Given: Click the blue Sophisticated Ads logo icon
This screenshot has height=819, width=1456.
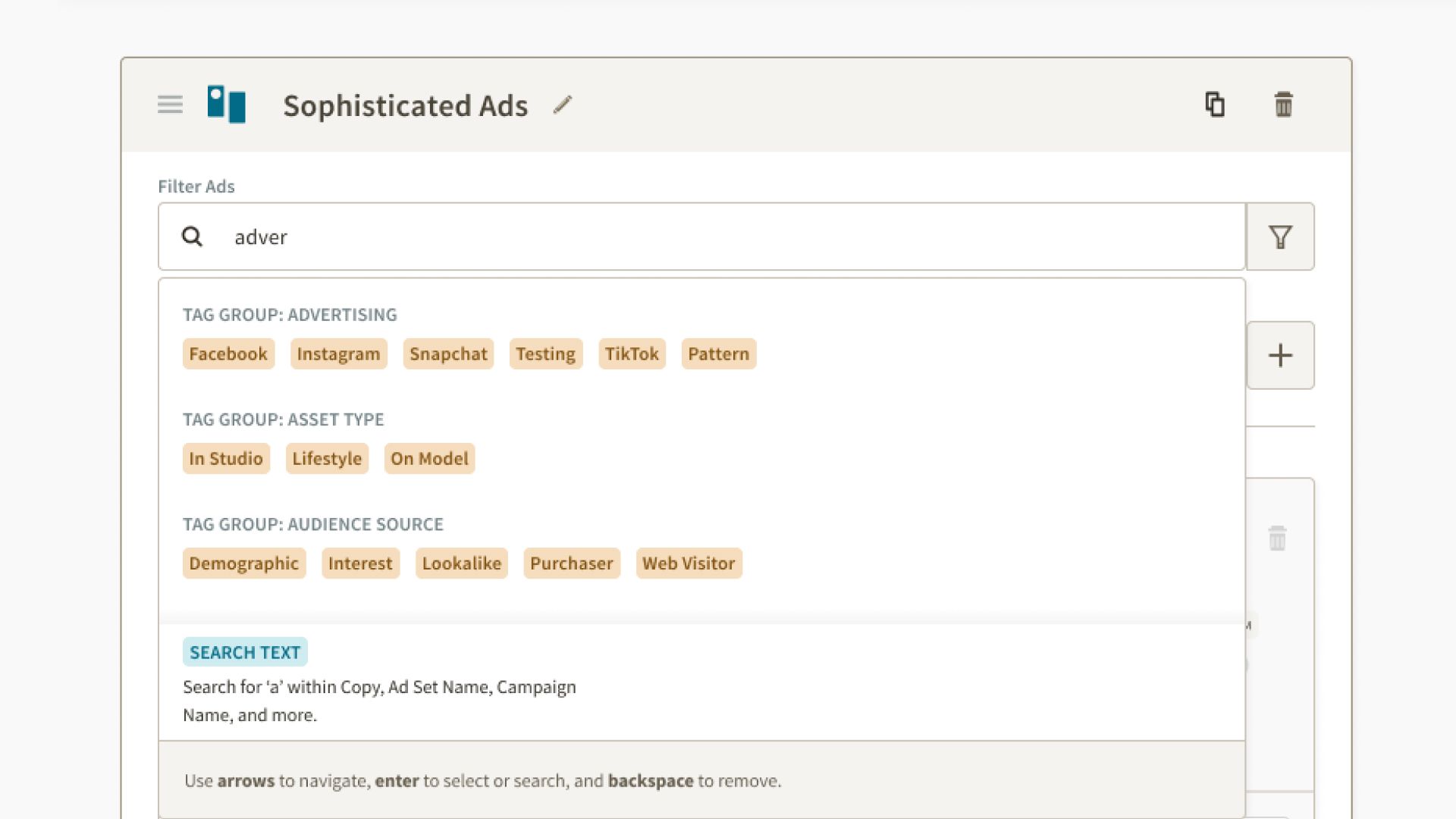Looking at the screenshot, I should tap(227, 105).
